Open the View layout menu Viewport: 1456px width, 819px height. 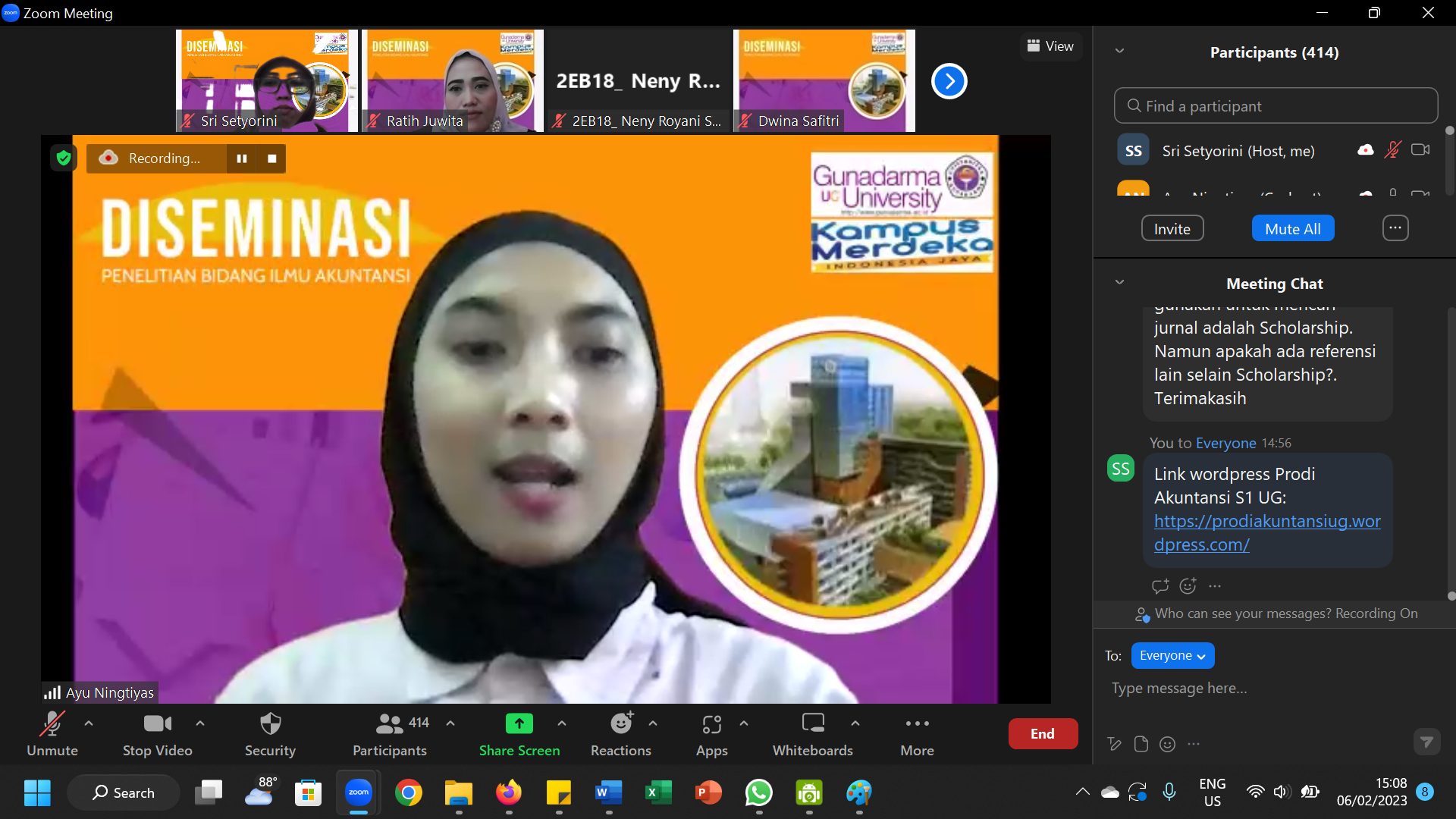coord(1050,46)
